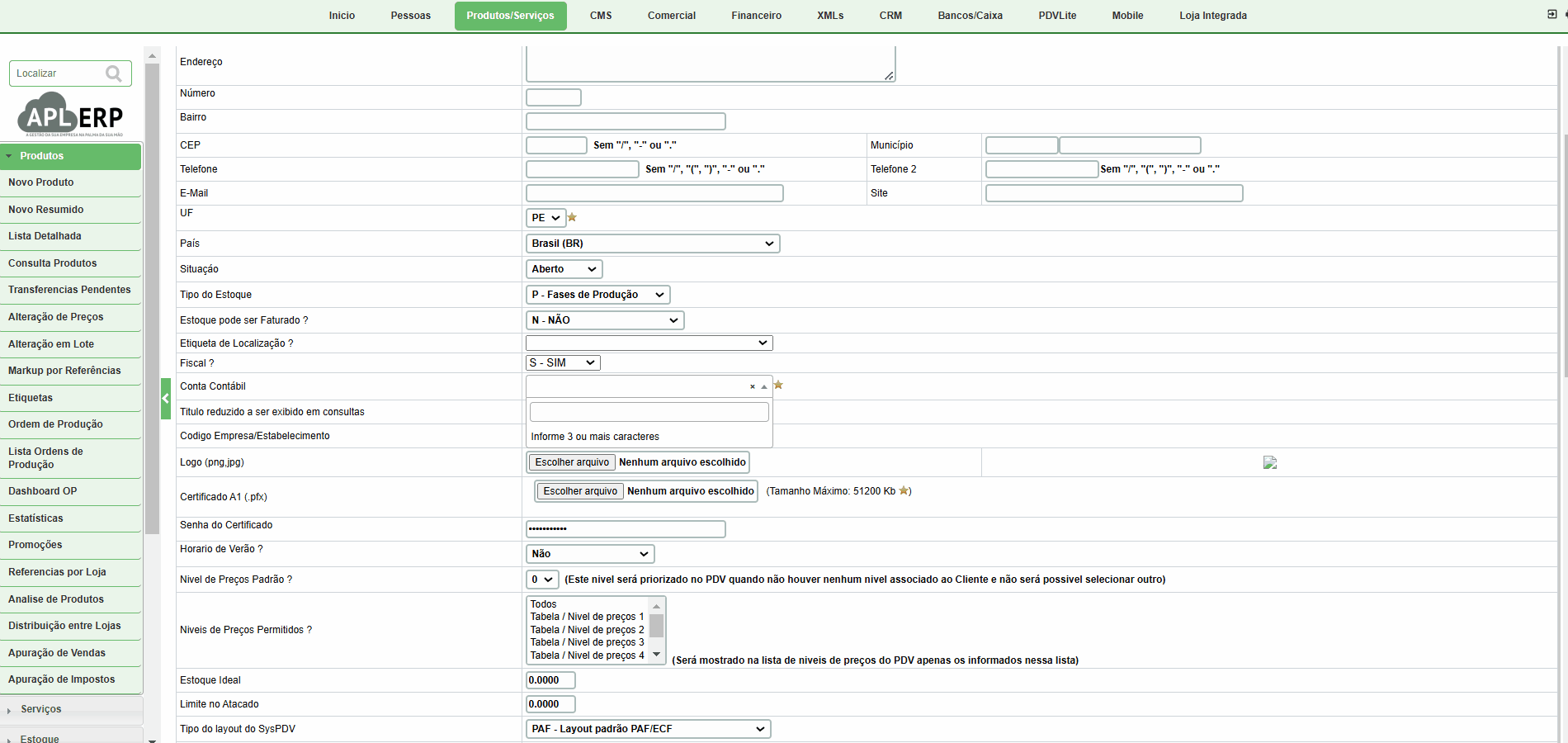Click the broken logo image preview
Screen dimensions: 1568x743
click(1270, 462)
